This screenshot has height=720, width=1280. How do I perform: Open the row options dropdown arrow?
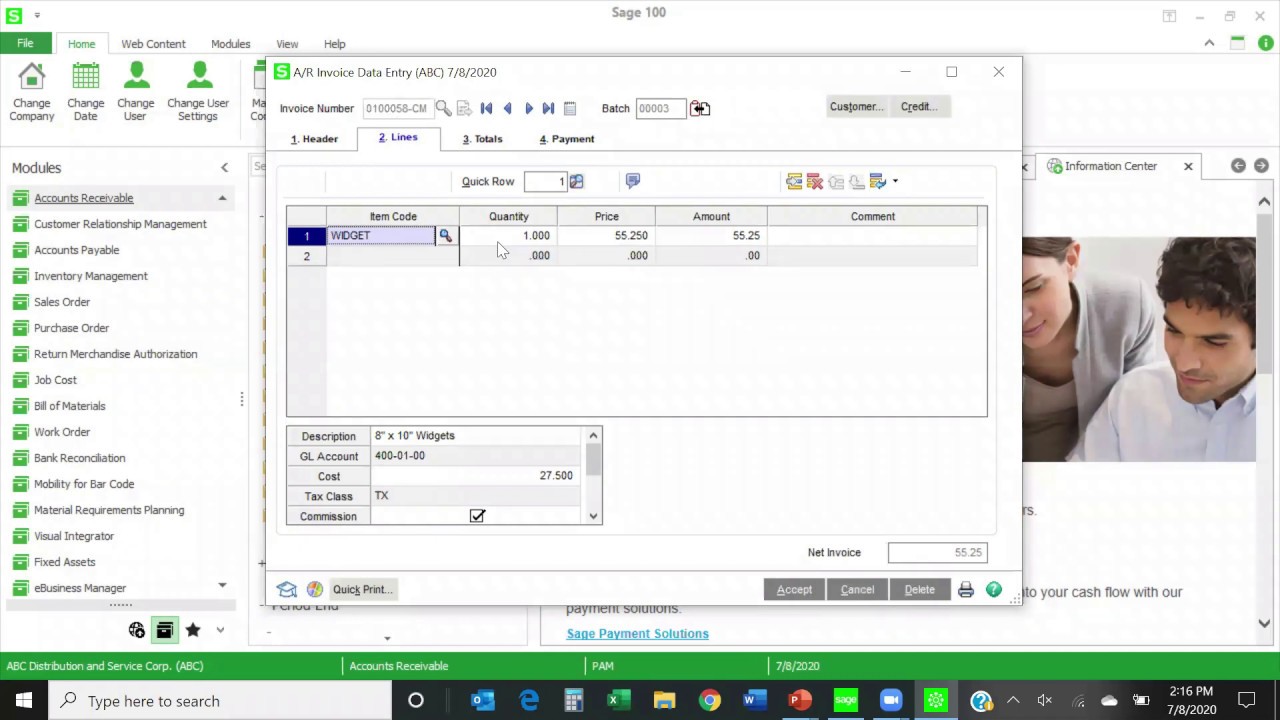pyautogui.click(x=895, y=181)
